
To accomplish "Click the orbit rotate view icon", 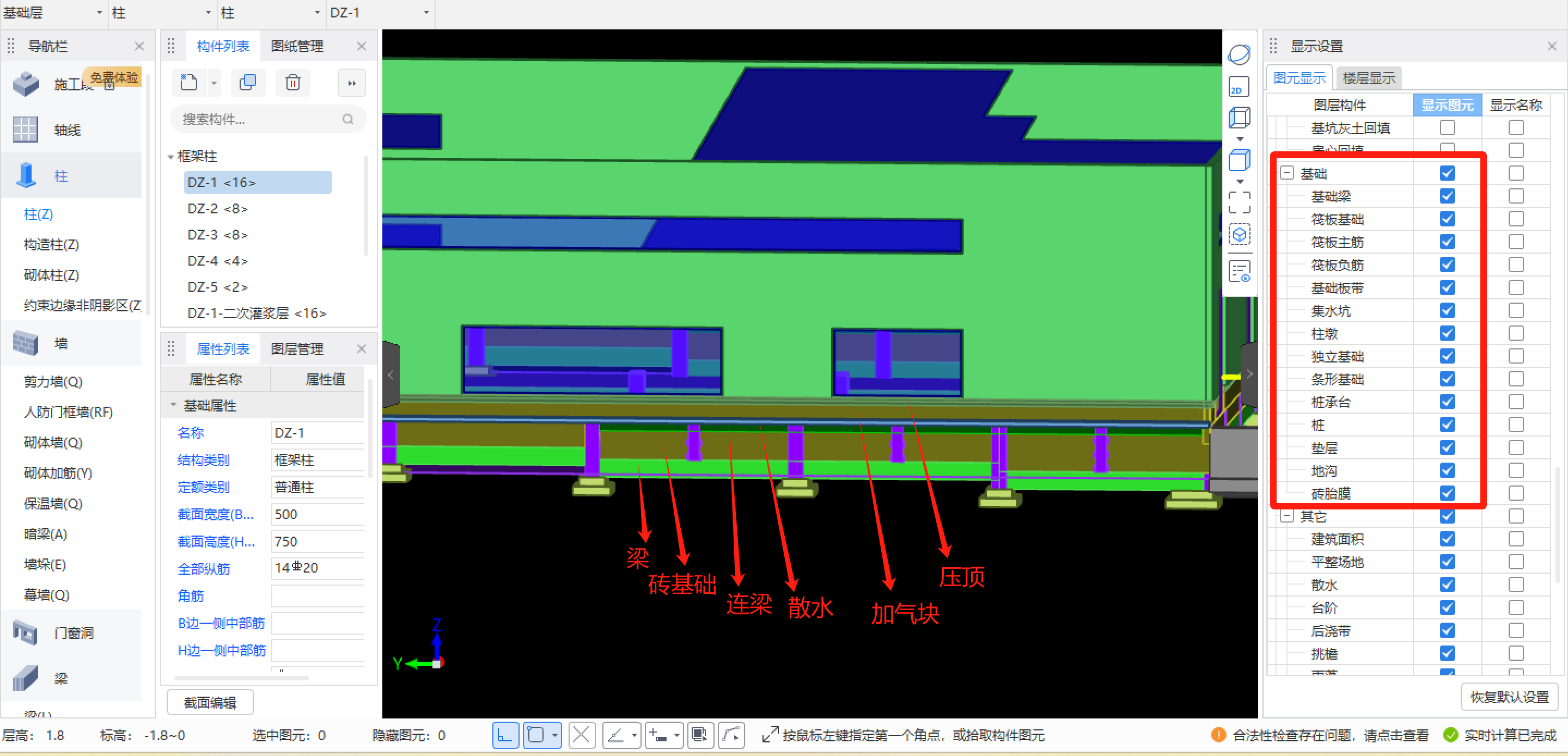I will [x=1238, y=55].
